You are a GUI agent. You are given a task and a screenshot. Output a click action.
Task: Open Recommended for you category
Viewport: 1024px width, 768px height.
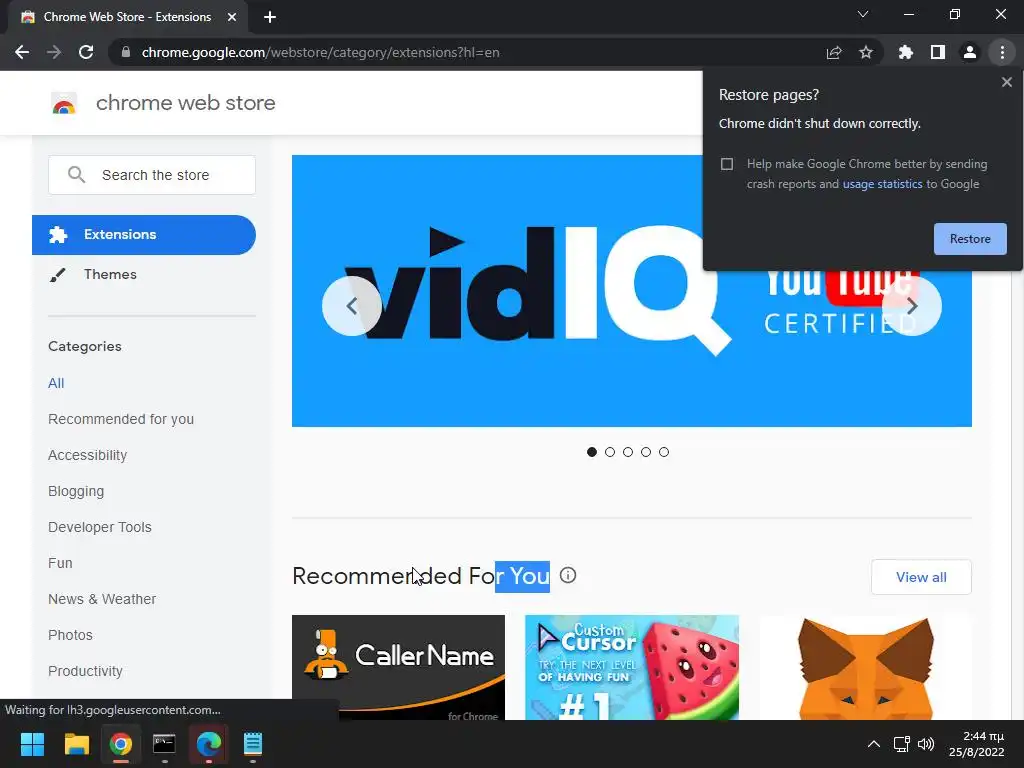pyautogui.click(x=121, y=419)
